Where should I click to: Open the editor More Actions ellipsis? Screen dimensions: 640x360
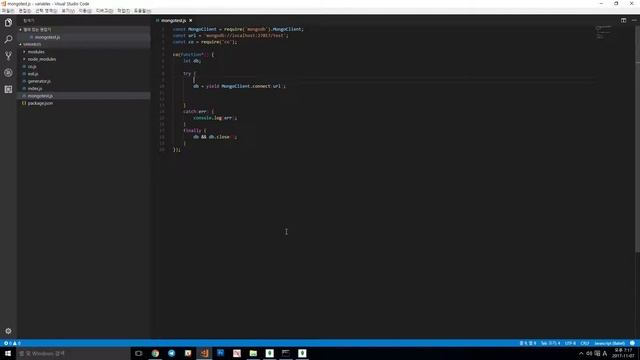click(x=634, y=20)
